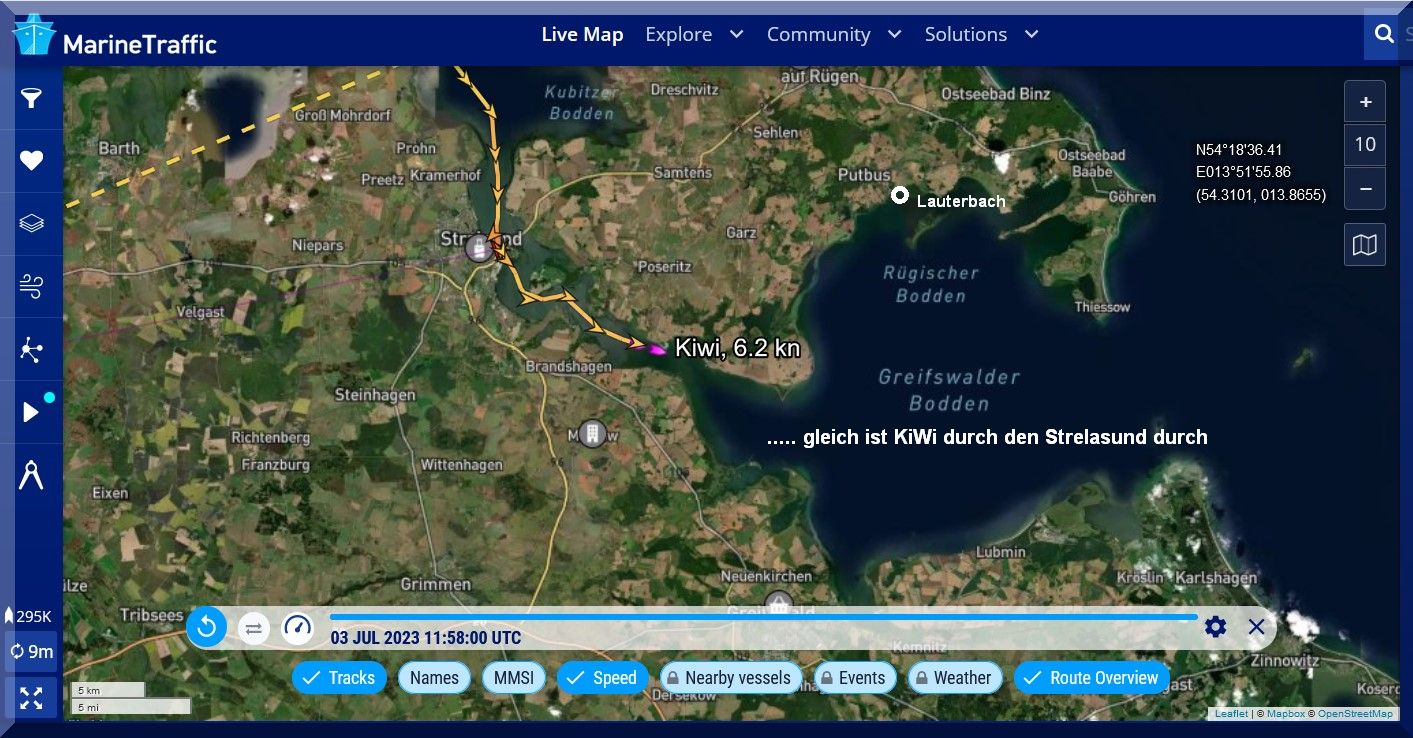1413x738 pixels.
Task: Select the density network nodes icon
Action: pos(32,349)
